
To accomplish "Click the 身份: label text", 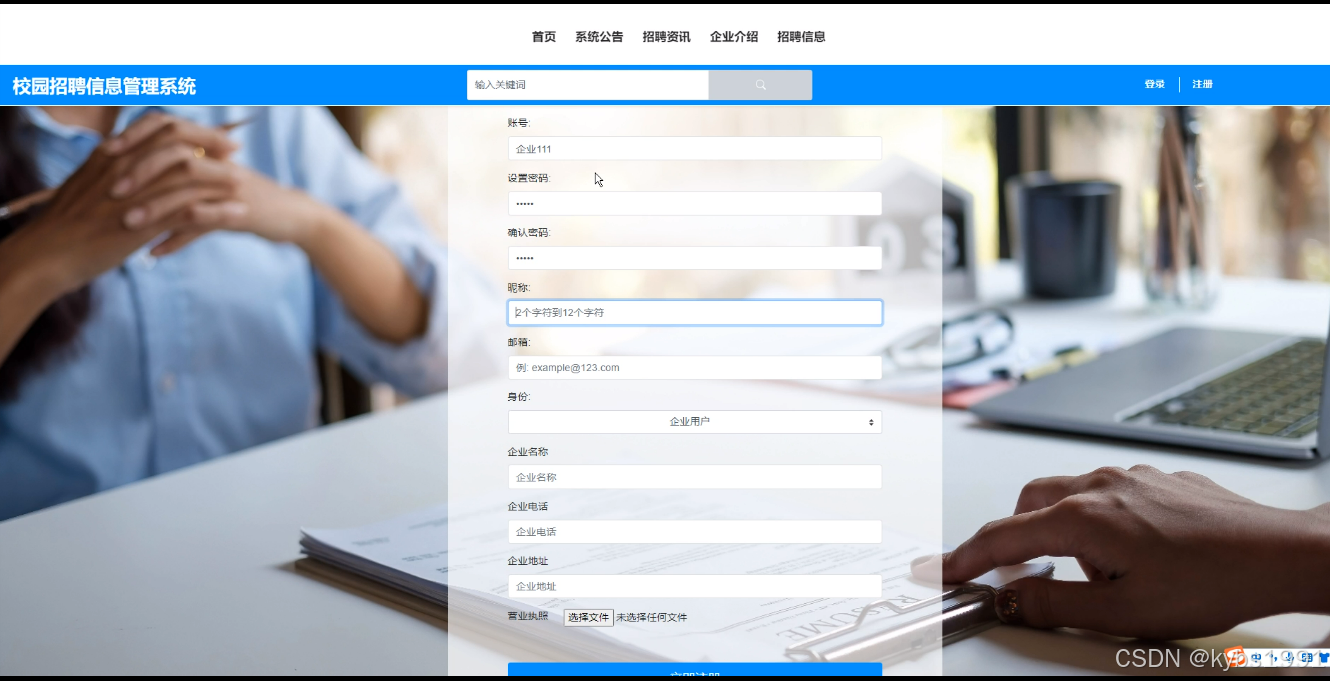I will point(519,397).
